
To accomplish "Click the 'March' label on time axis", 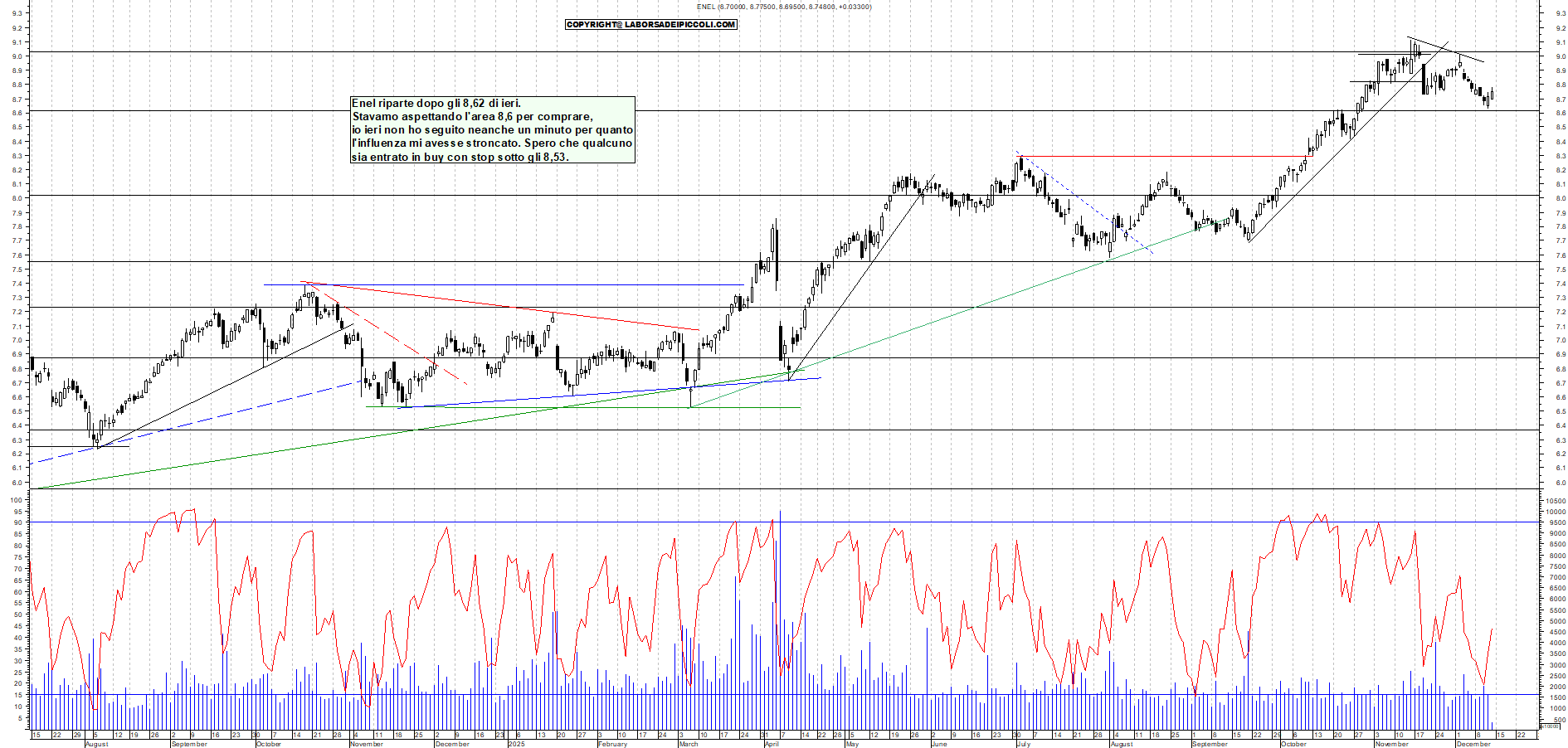I will coord(689,744).
